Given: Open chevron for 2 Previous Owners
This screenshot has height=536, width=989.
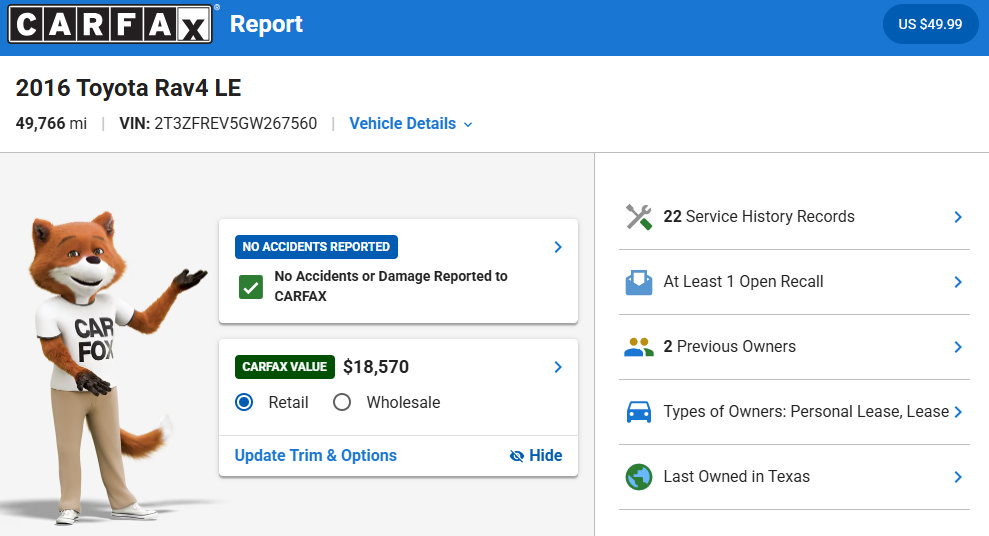Looking at the screenshot, I should tap(957, 347).
